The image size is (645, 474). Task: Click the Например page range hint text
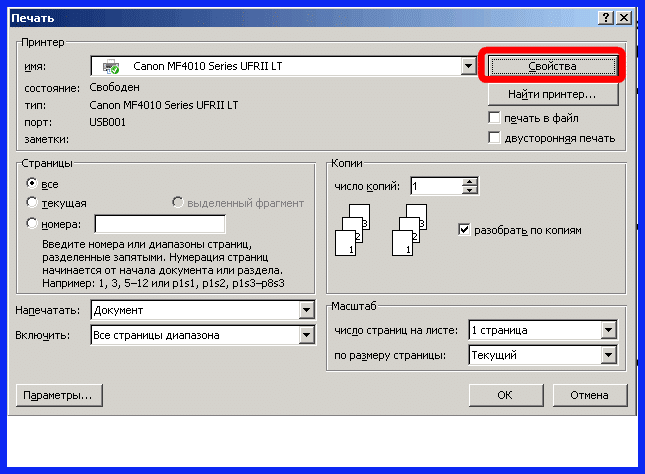163,283
